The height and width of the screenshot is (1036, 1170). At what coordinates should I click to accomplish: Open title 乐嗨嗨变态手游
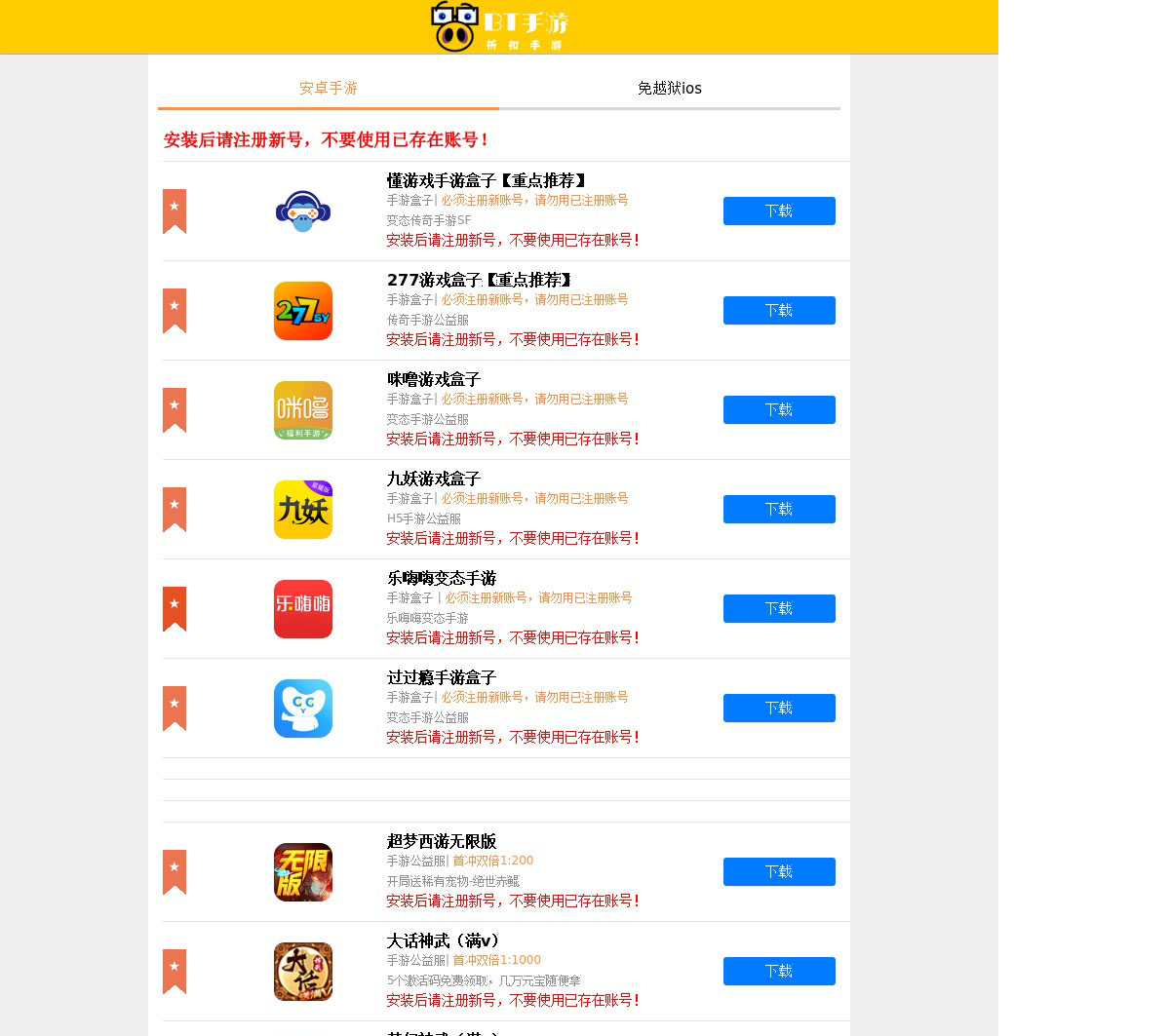tap(442, 578)
